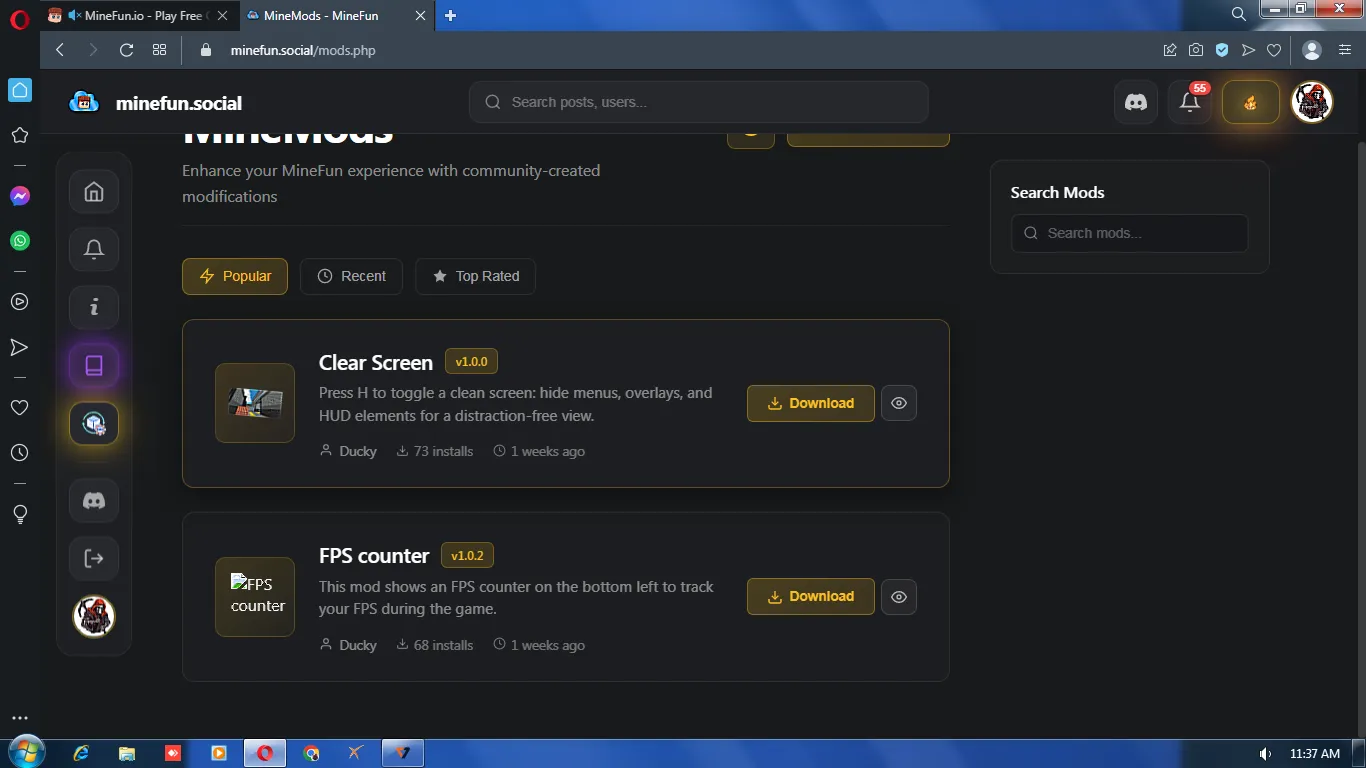Open the purple book icon in site sidebar
The image size is (1366, 768).
click(x=94, y=365)
